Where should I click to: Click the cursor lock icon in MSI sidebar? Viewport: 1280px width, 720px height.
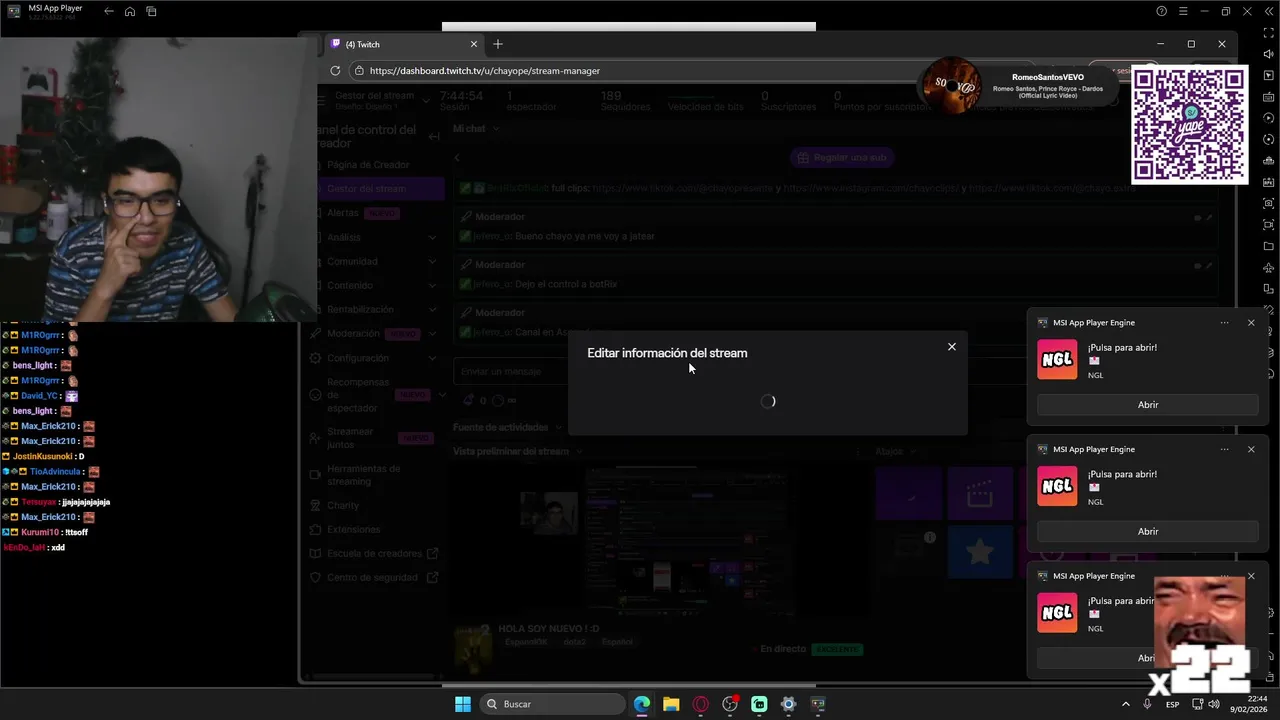click(x=1269, y=76)
